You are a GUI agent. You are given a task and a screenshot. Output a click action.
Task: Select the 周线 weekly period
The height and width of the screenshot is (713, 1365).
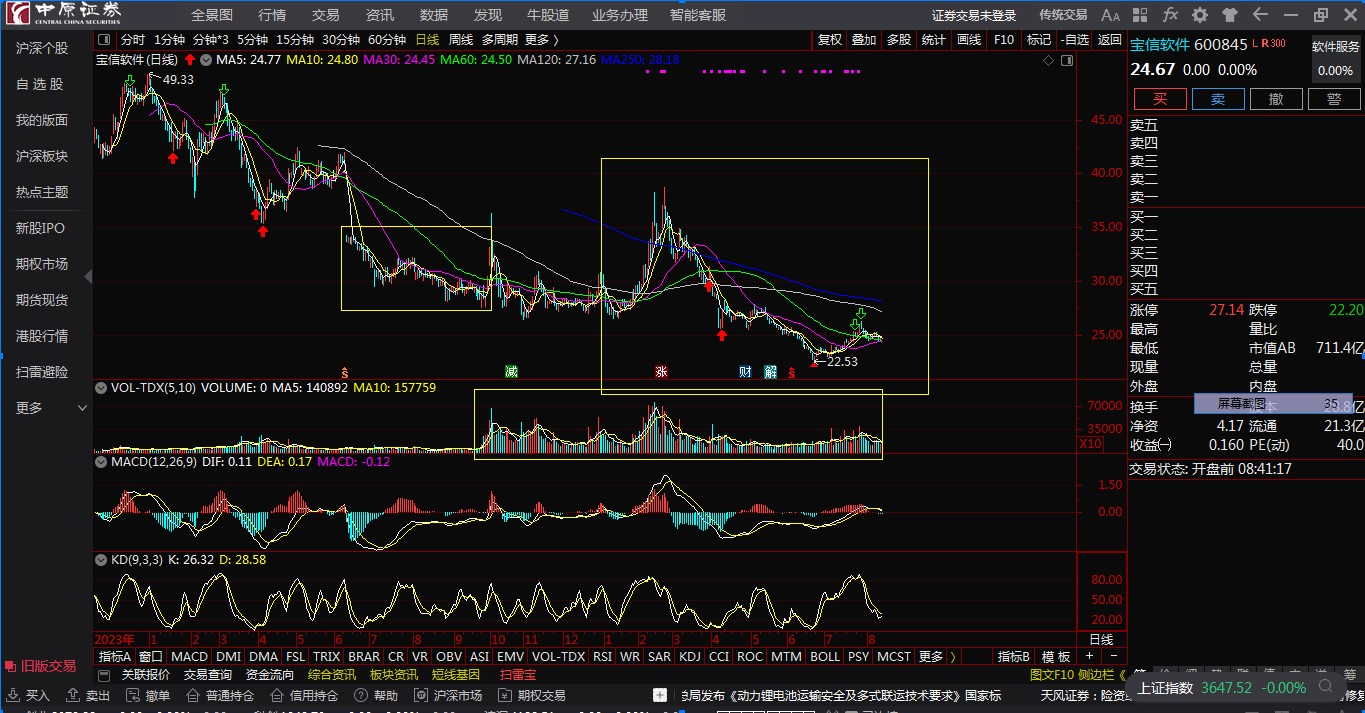pyautogui.click(x=461, y=40)
